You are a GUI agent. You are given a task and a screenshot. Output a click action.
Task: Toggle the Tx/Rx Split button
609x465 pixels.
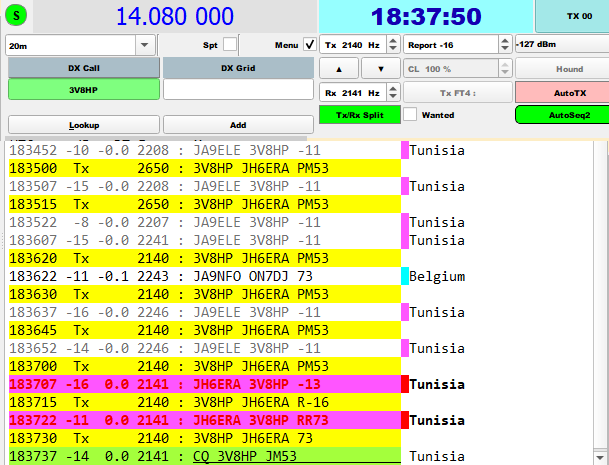(360, 115)
